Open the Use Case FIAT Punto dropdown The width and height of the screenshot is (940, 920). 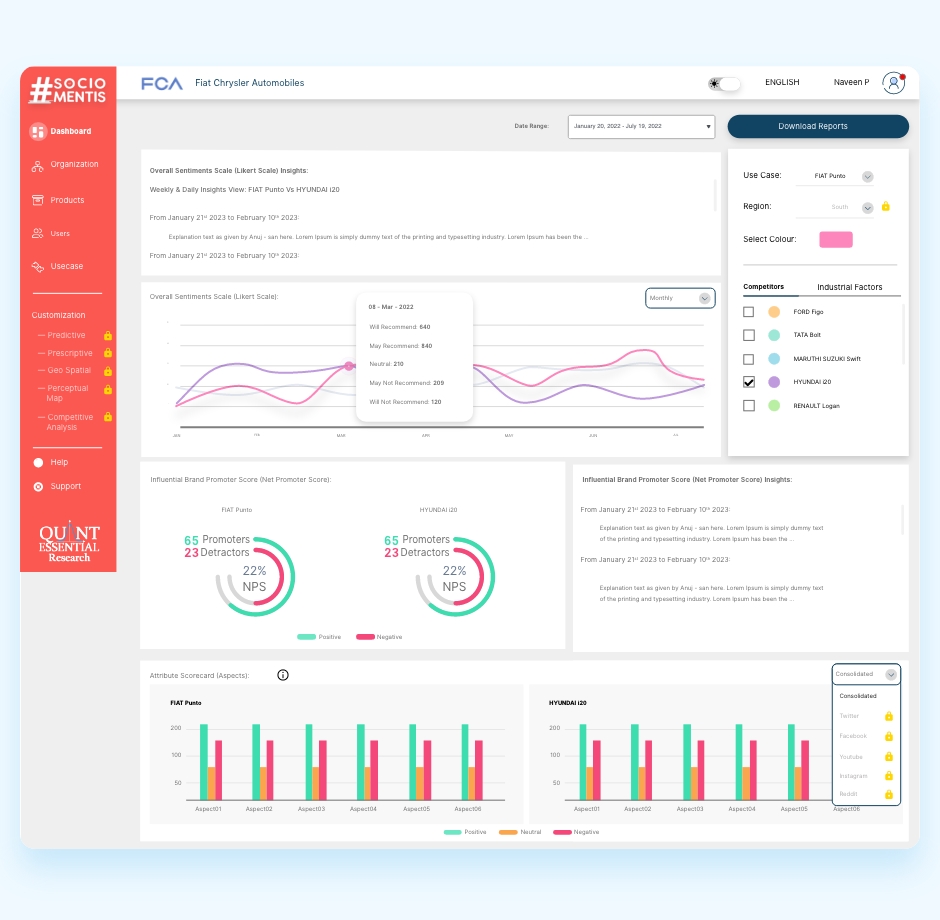pos(867,177)
